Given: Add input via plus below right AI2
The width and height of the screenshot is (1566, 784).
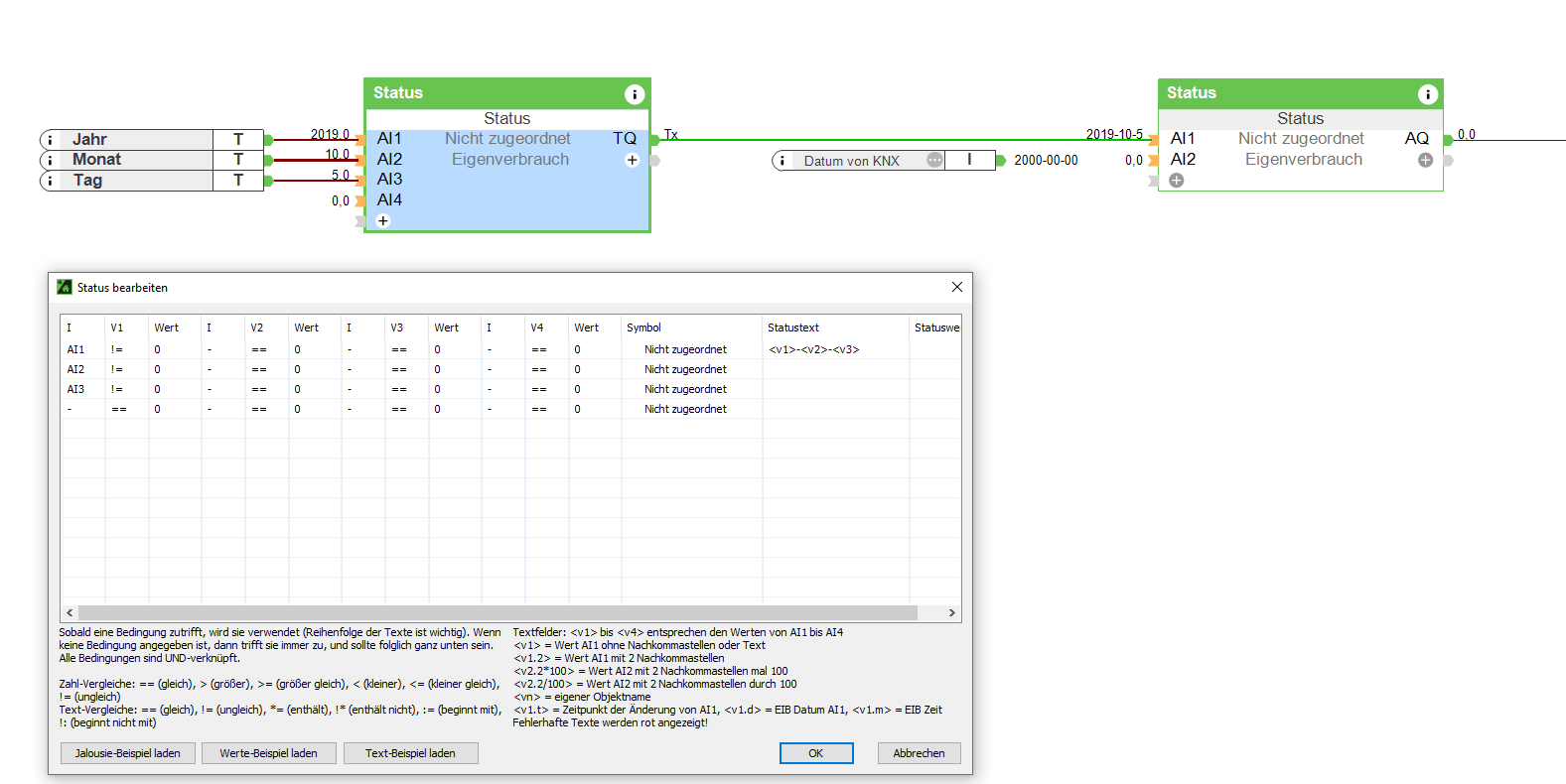Looking at the screenshot, I should click(x=1177, y=181).
